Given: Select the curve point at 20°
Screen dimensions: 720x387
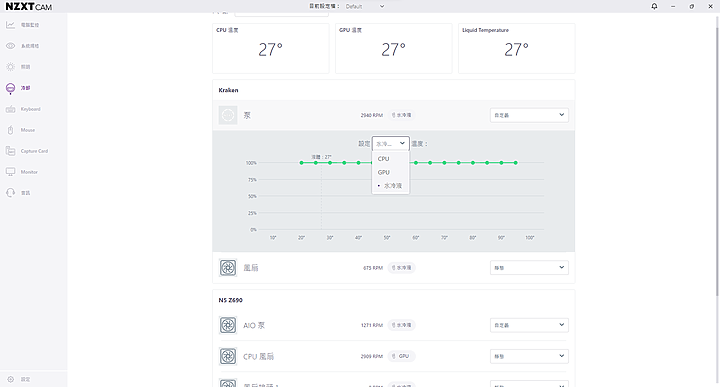Looking at the screenshot, I should point(301,163).
